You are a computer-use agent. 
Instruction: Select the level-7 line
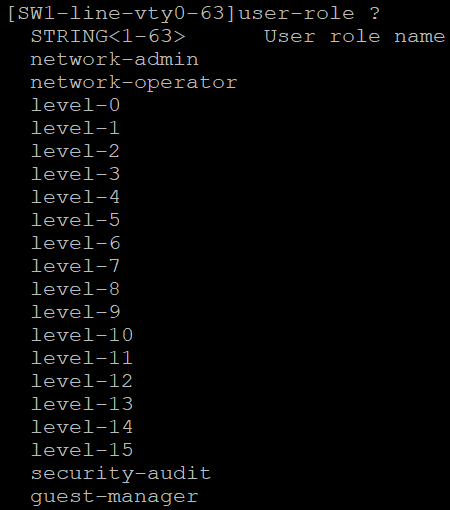coord(75,266)
